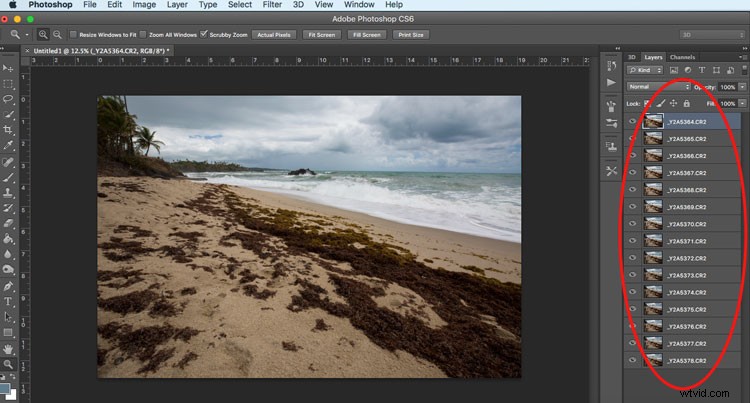Select the Clone Stamp tool
This screenshot has height=403, width=750.
click(x=8, y=193)
